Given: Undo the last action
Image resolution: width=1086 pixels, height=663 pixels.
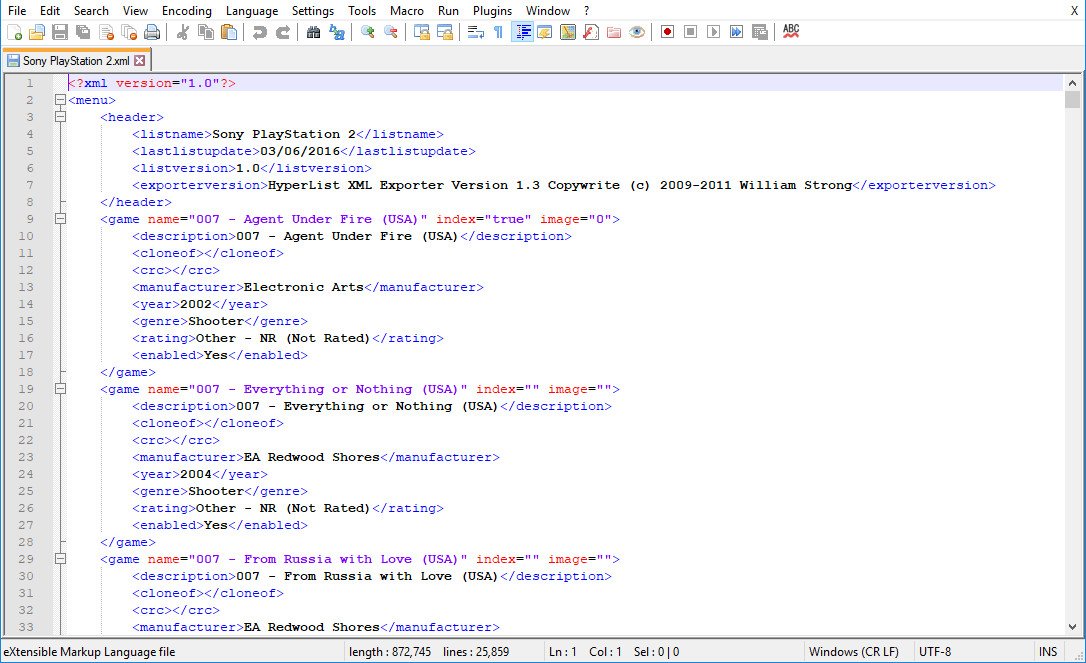Looking at the screenshot, I should tap(260, 32).
